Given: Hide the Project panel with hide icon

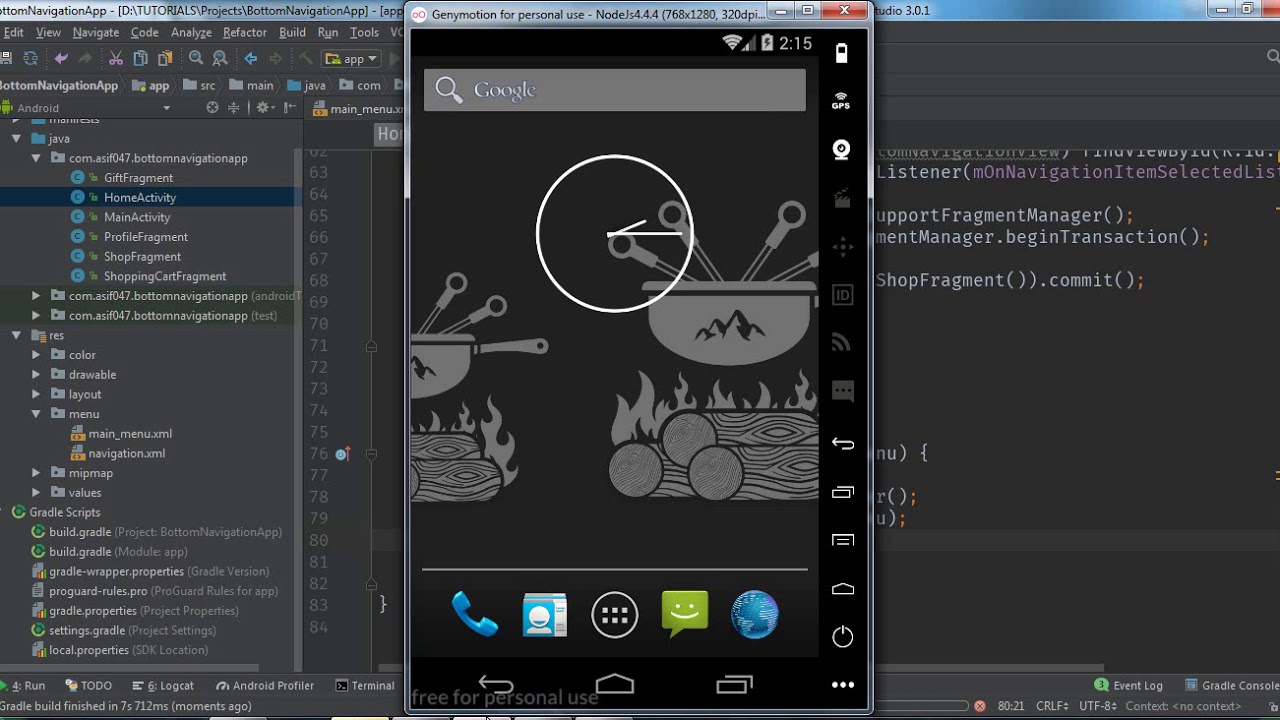Looking at the screenshot, I should 288,107.
